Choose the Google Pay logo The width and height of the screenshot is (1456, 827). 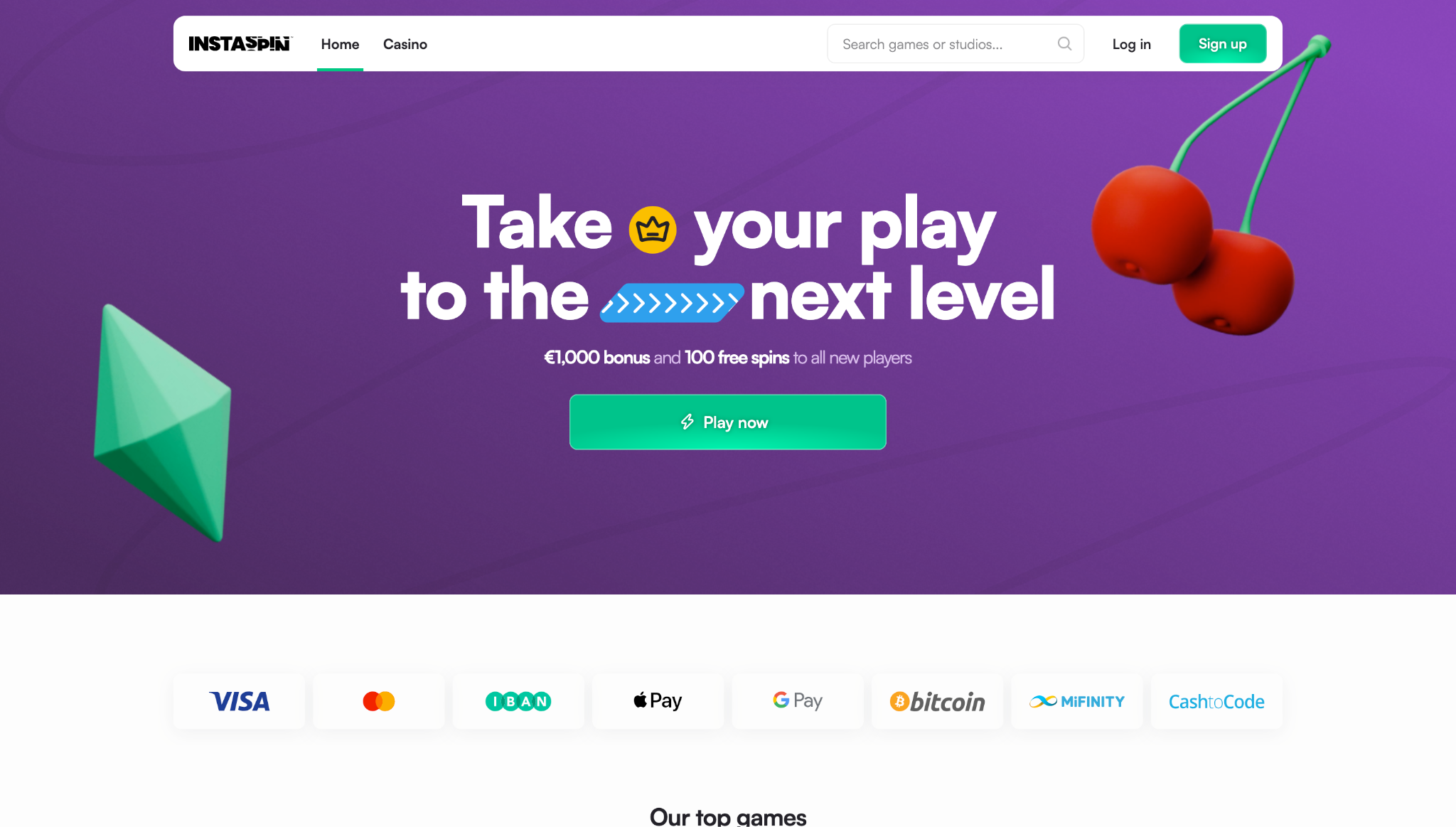tap(798, 701)
